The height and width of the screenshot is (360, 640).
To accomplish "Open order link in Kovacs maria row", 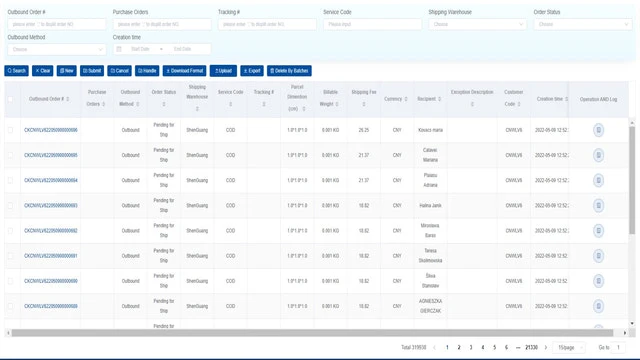I will tap(51, 130).
